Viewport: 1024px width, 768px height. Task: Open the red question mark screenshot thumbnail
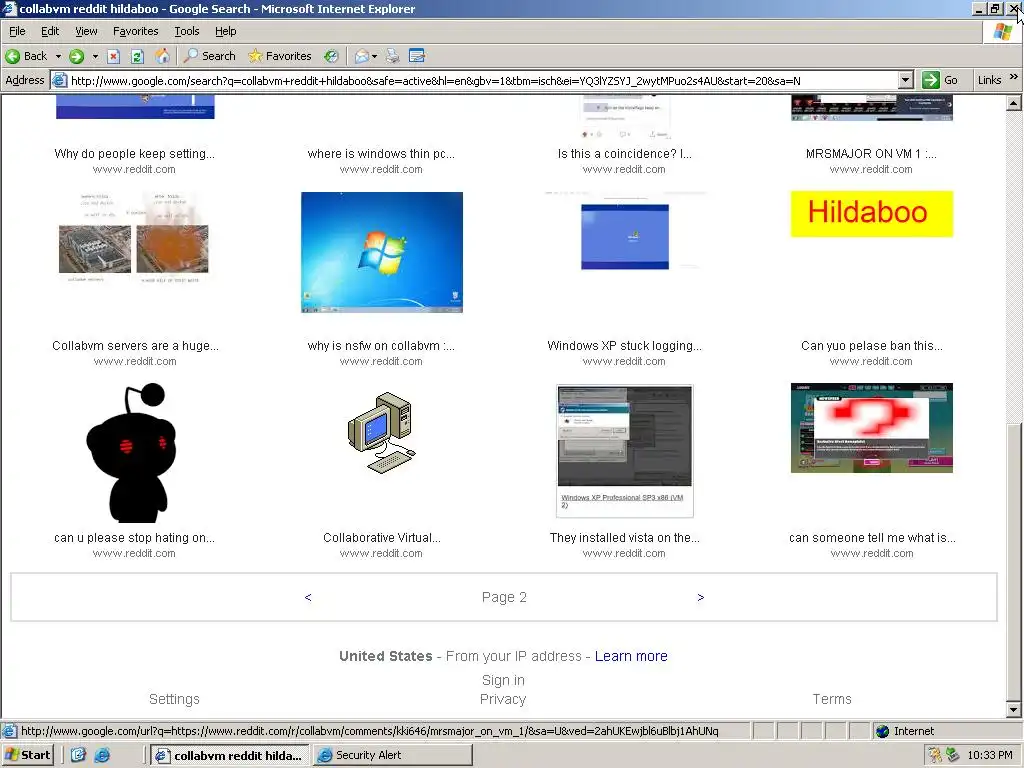(x=872, y=428)
